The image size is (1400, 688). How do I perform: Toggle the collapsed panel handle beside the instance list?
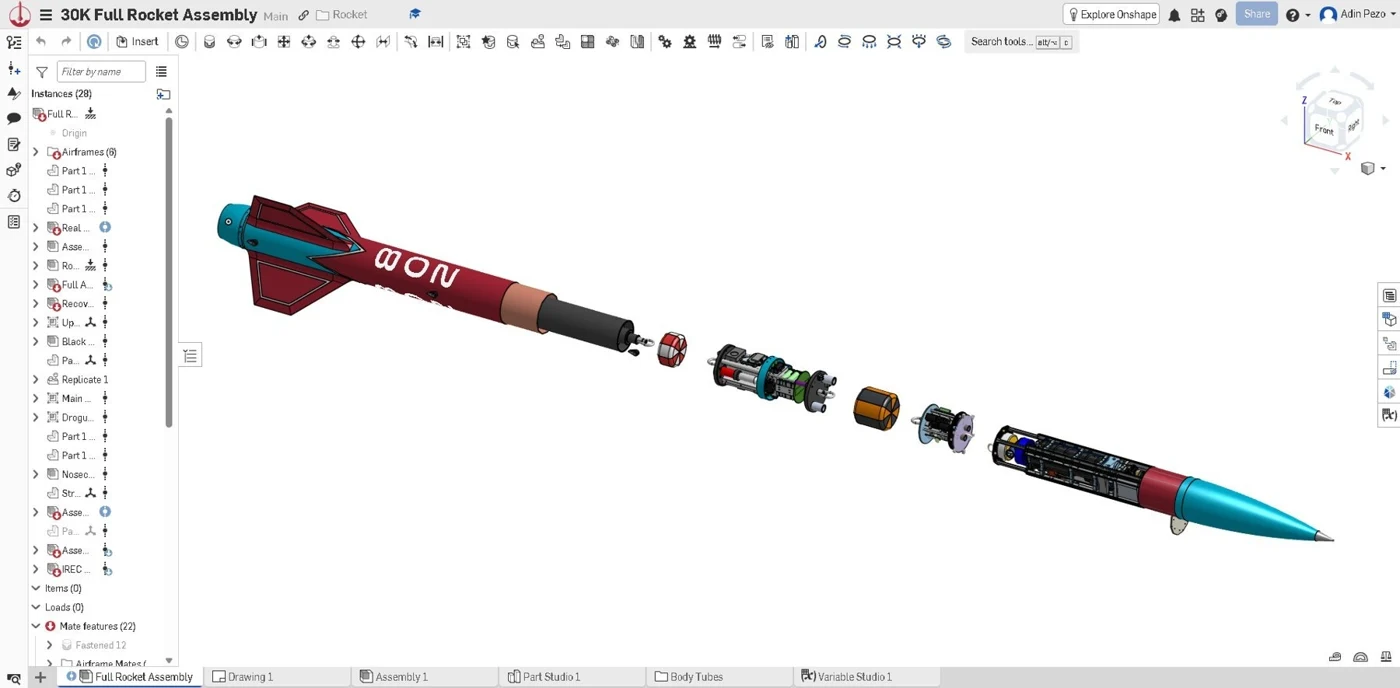click(x=191, y=356)
